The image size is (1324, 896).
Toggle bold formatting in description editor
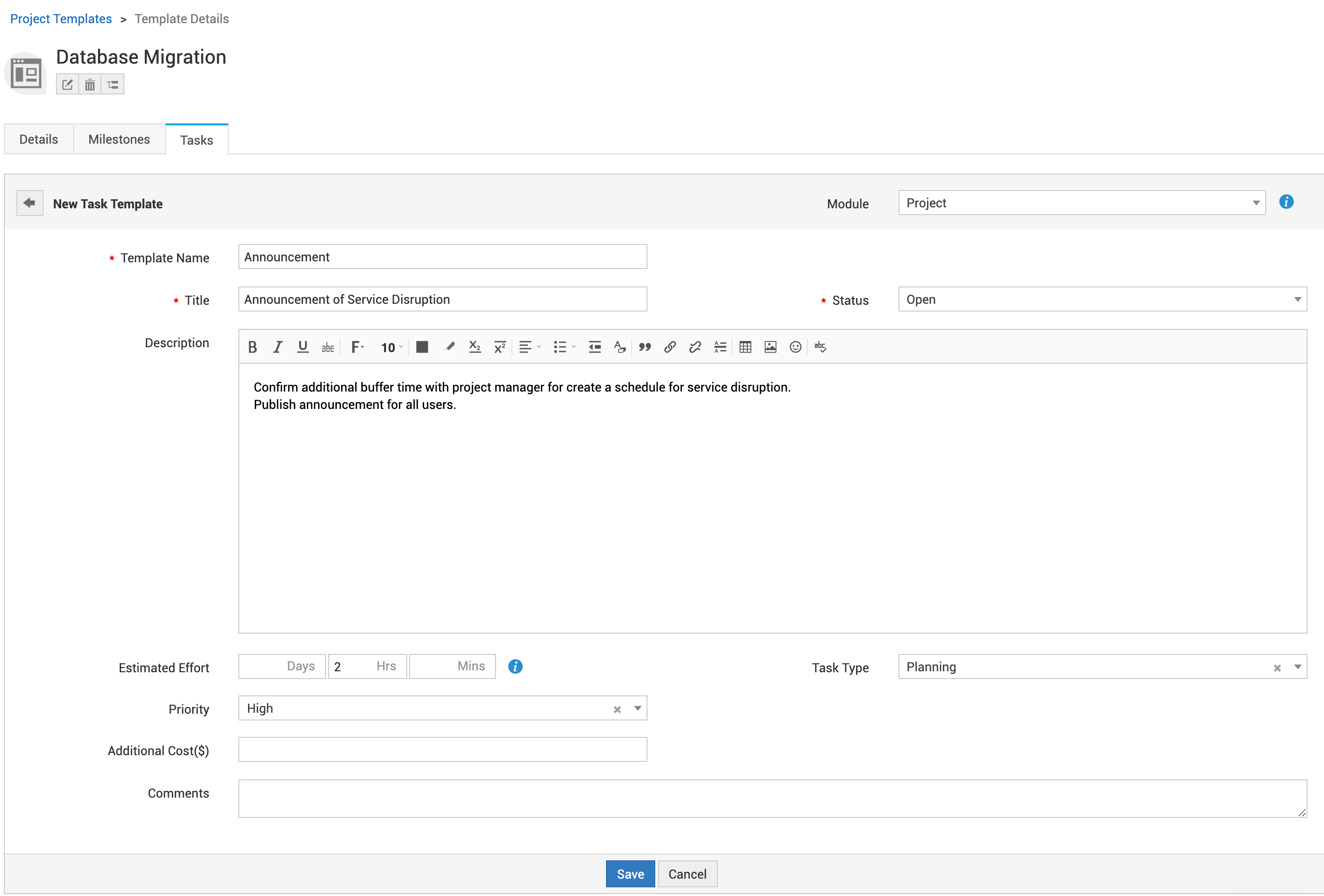pyautogui.click(x=252, y=347)
